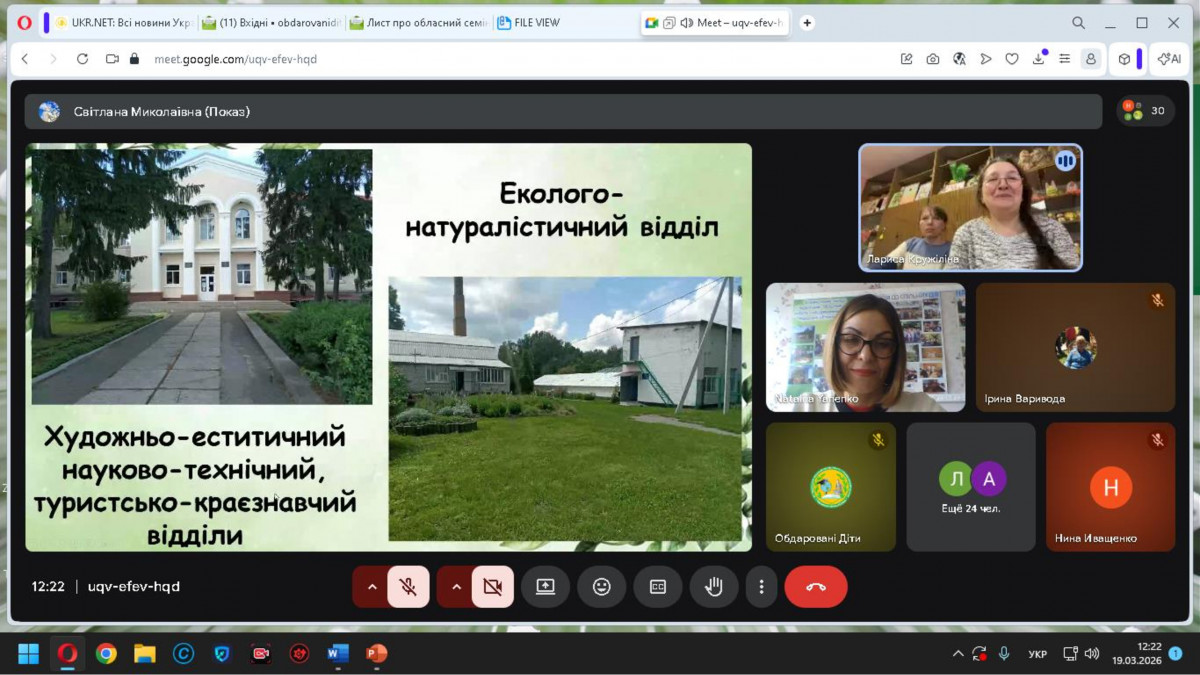Click the Aria AI button in Opera
This screenshot has height=675, width=1200.
pyautogui.click(x=1169, y=59)
